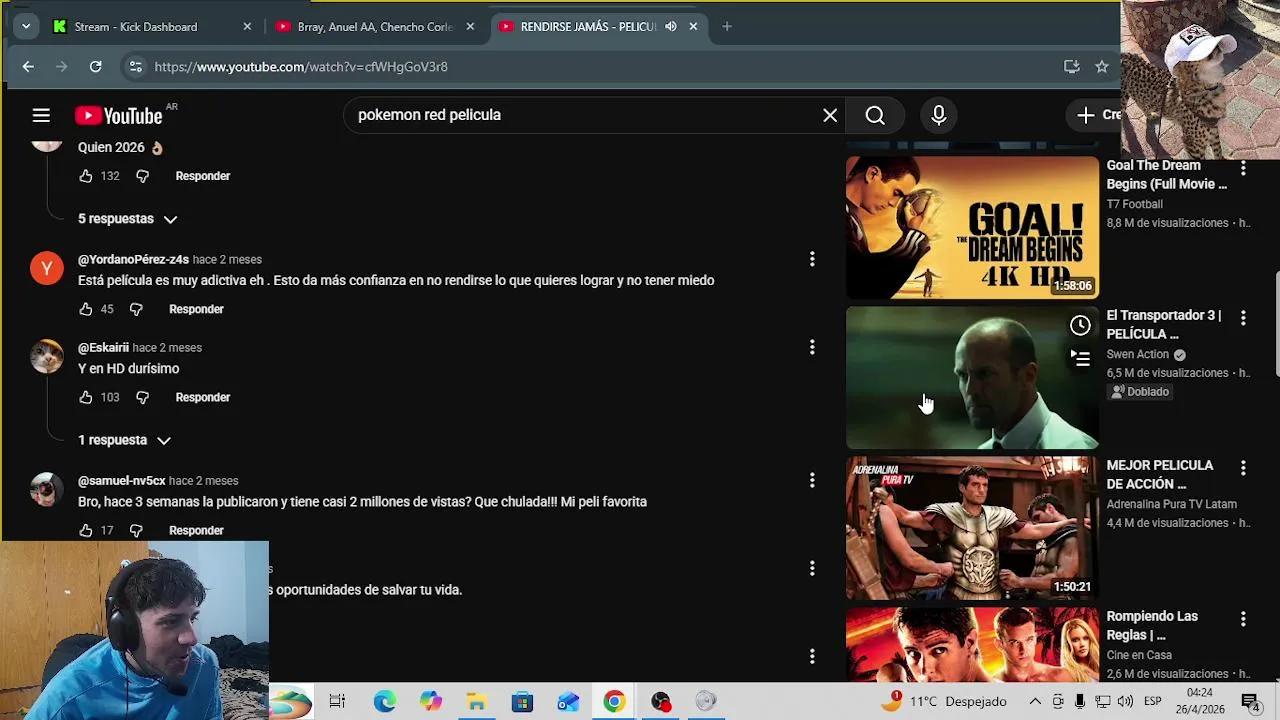Viewport: 1280px width, 720px height.
Task: Open options menu for @YordanoPérez-z4s comment
Action: pyautogui.click(x=812, y=259)
